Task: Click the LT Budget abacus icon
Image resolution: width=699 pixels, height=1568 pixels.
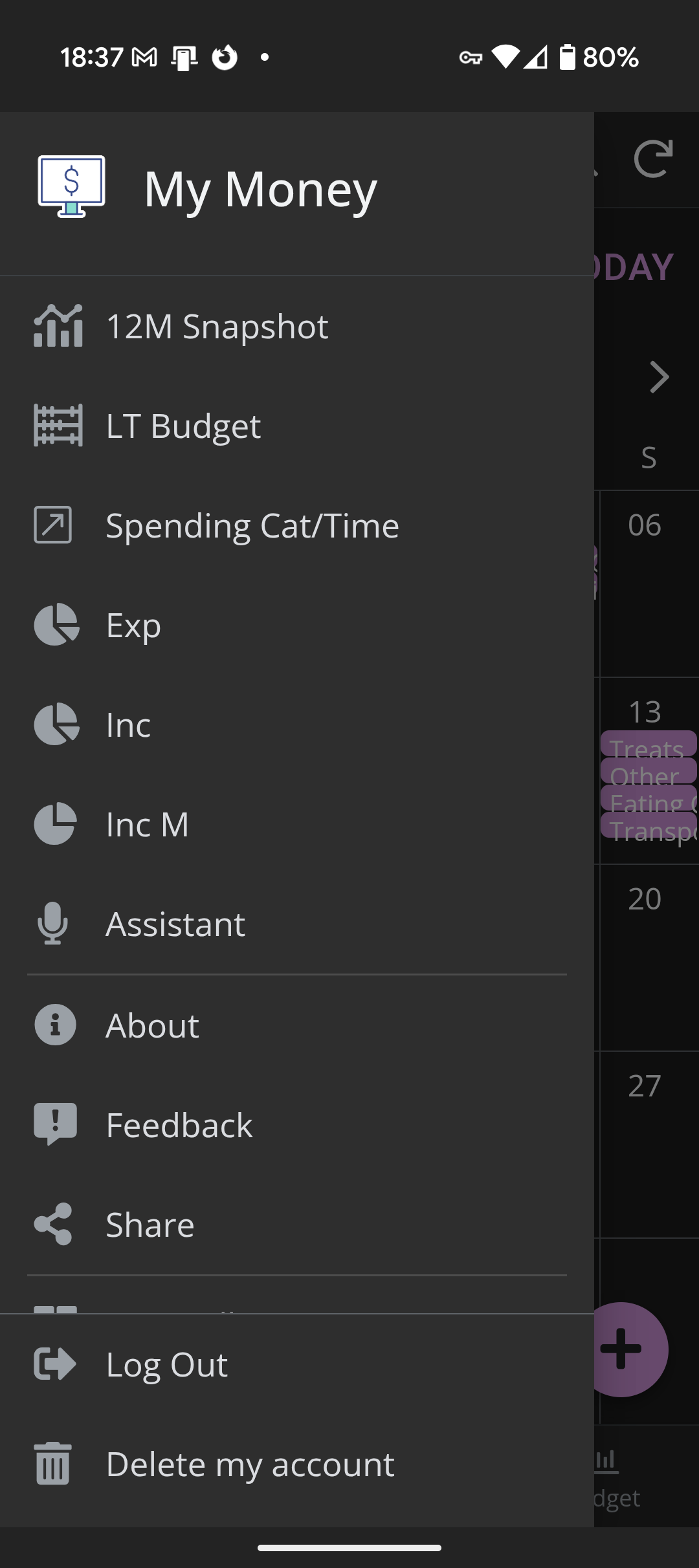Action: pyautogui.click(x=58, y=426)
